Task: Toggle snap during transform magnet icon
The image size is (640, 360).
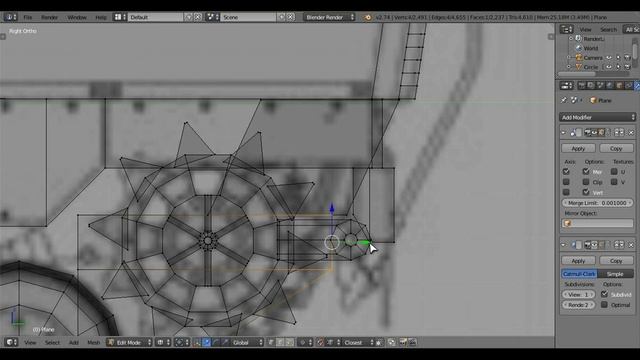Action: click(320, 342)
